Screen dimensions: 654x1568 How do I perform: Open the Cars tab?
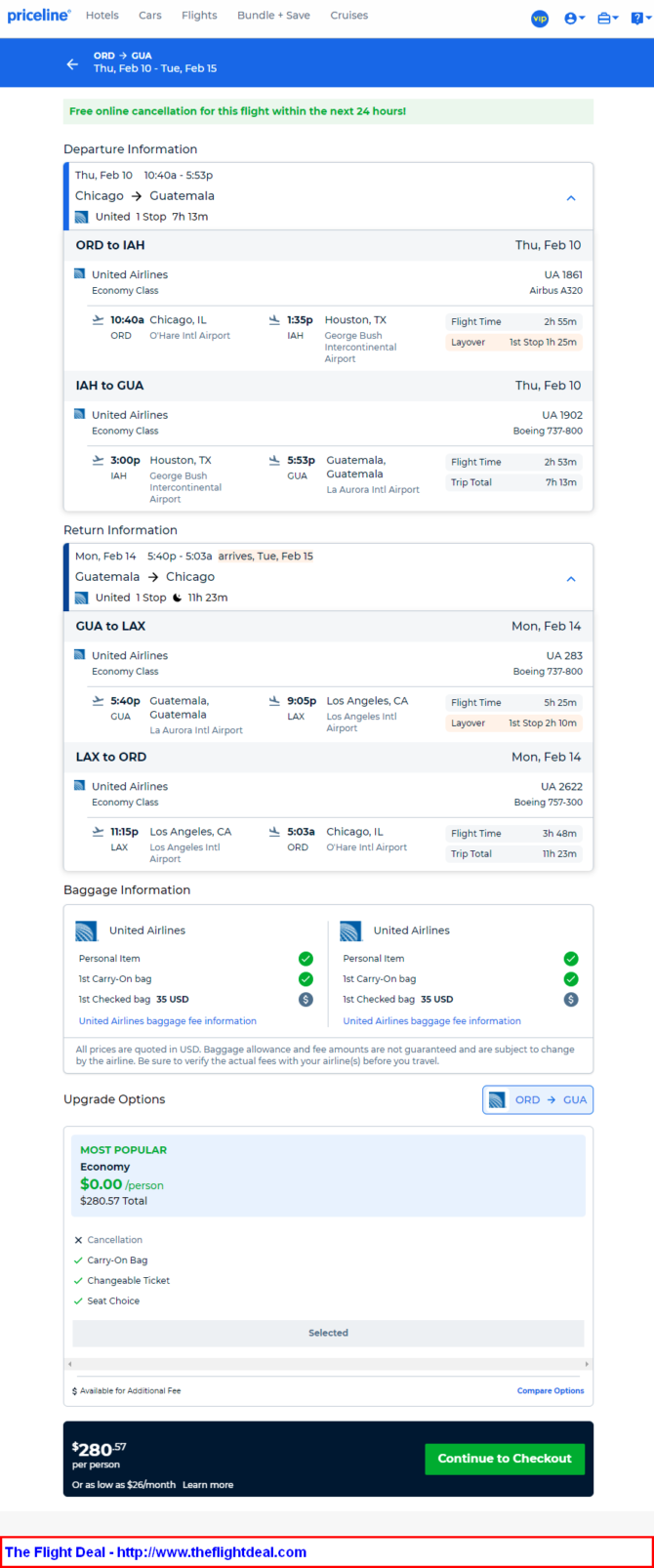point(150,16)
